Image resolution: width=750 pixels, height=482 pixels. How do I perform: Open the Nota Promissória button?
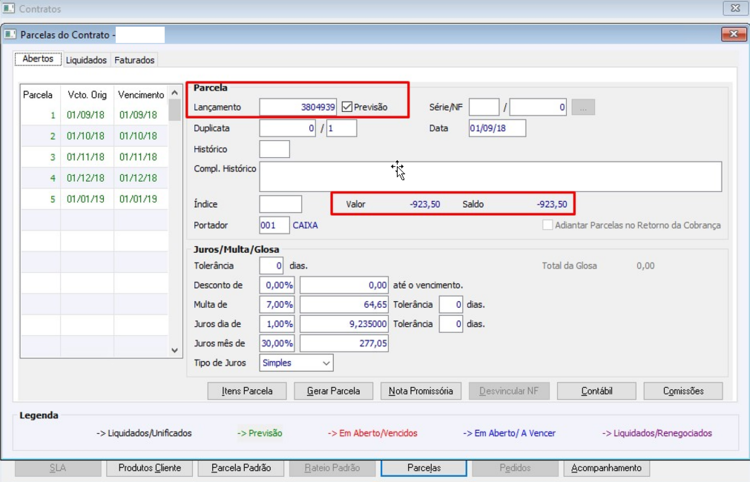click(420, 391)
